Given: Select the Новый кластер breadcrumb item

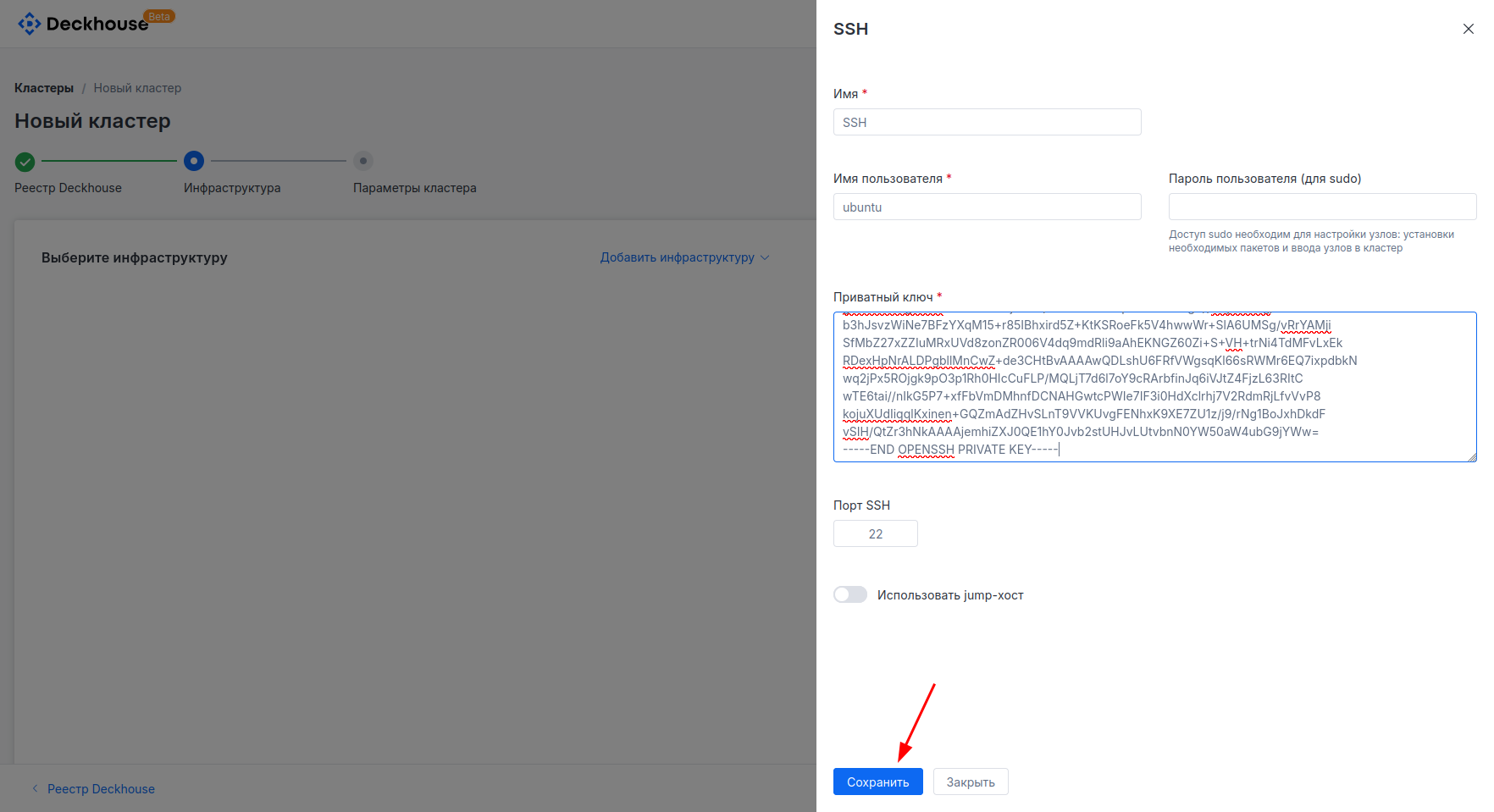Looking at the screenshot, I should [x=136, y=87].
